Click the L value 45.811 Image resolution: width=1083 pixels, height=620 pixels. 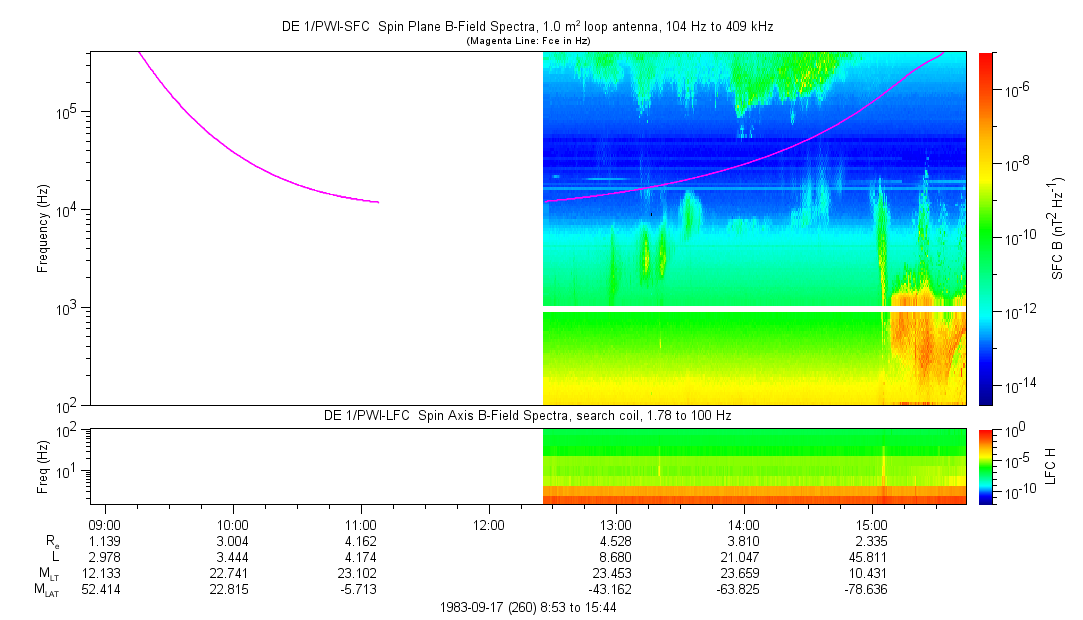pos(872,557)
